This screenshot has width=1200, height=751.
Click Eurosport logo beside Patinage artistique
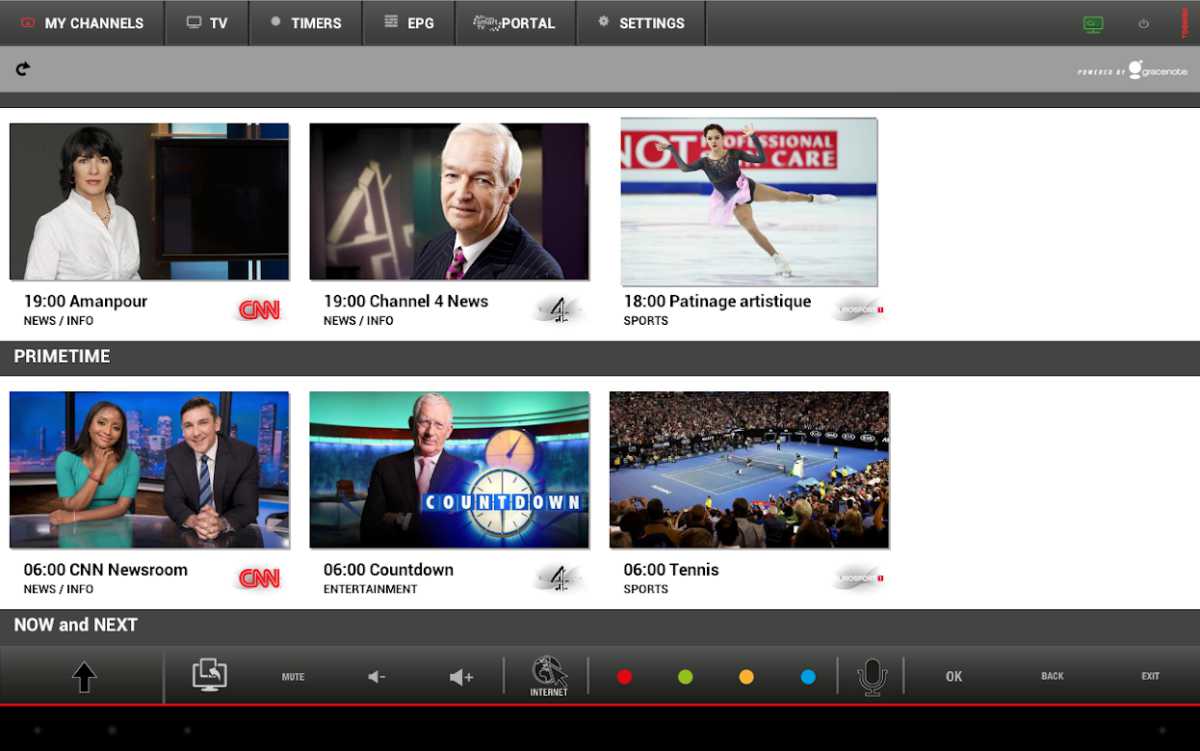[x=859, y=310]
